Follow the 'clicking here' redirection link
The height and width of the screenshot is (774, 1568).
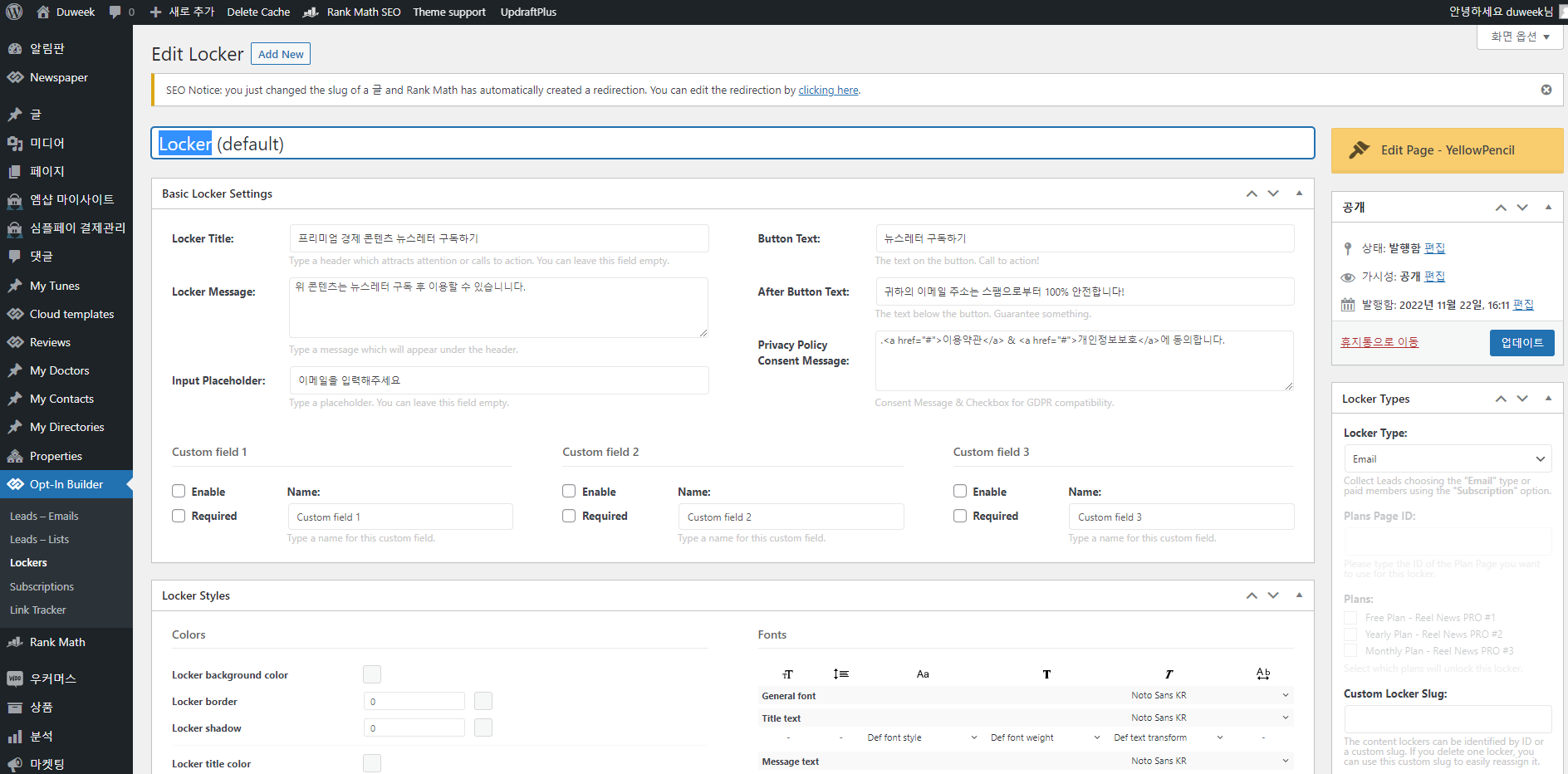(828, 90)
